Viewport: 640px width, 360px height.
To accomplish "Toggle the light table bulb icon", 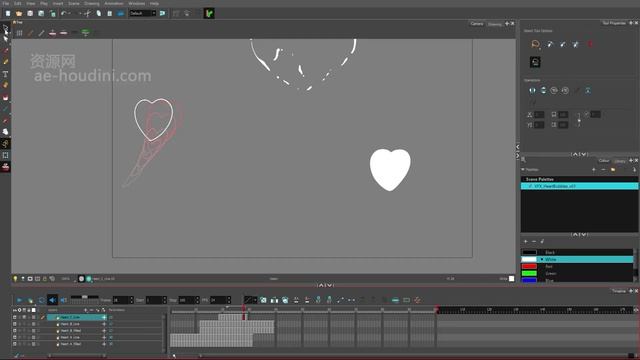I will click(x=15, y=279).
